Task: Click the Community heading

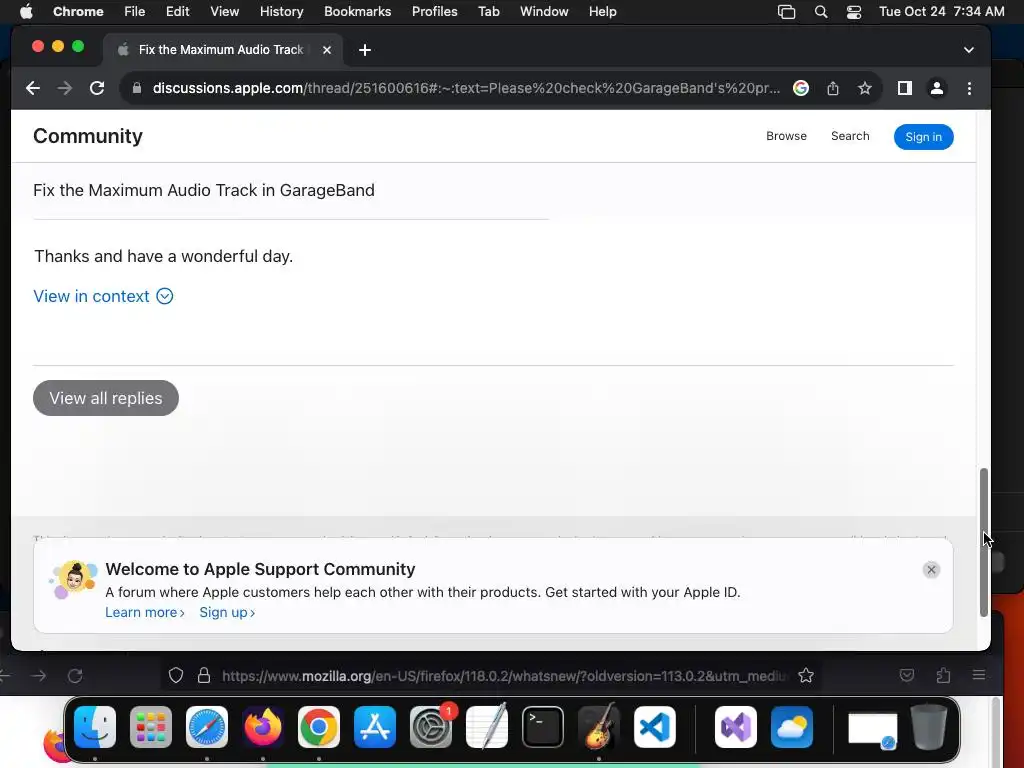Action: [88, 136]
